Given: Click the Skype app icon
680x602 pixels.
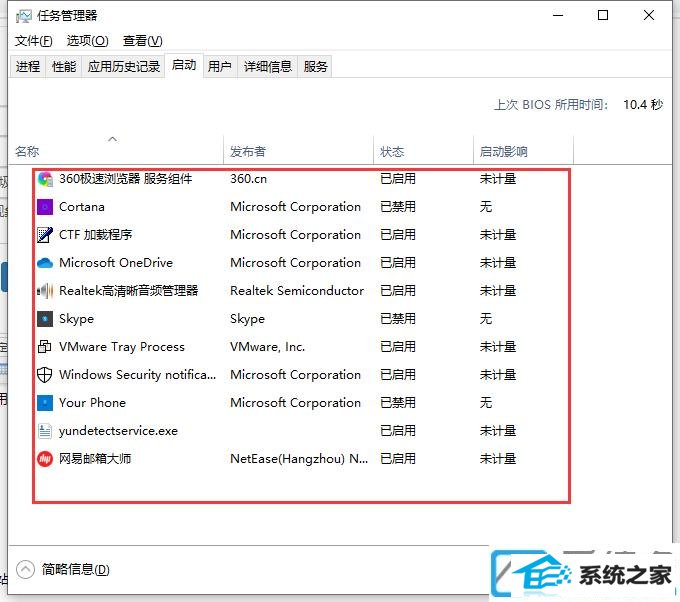Looking at the screenshot, I should [x=45, y=319].
